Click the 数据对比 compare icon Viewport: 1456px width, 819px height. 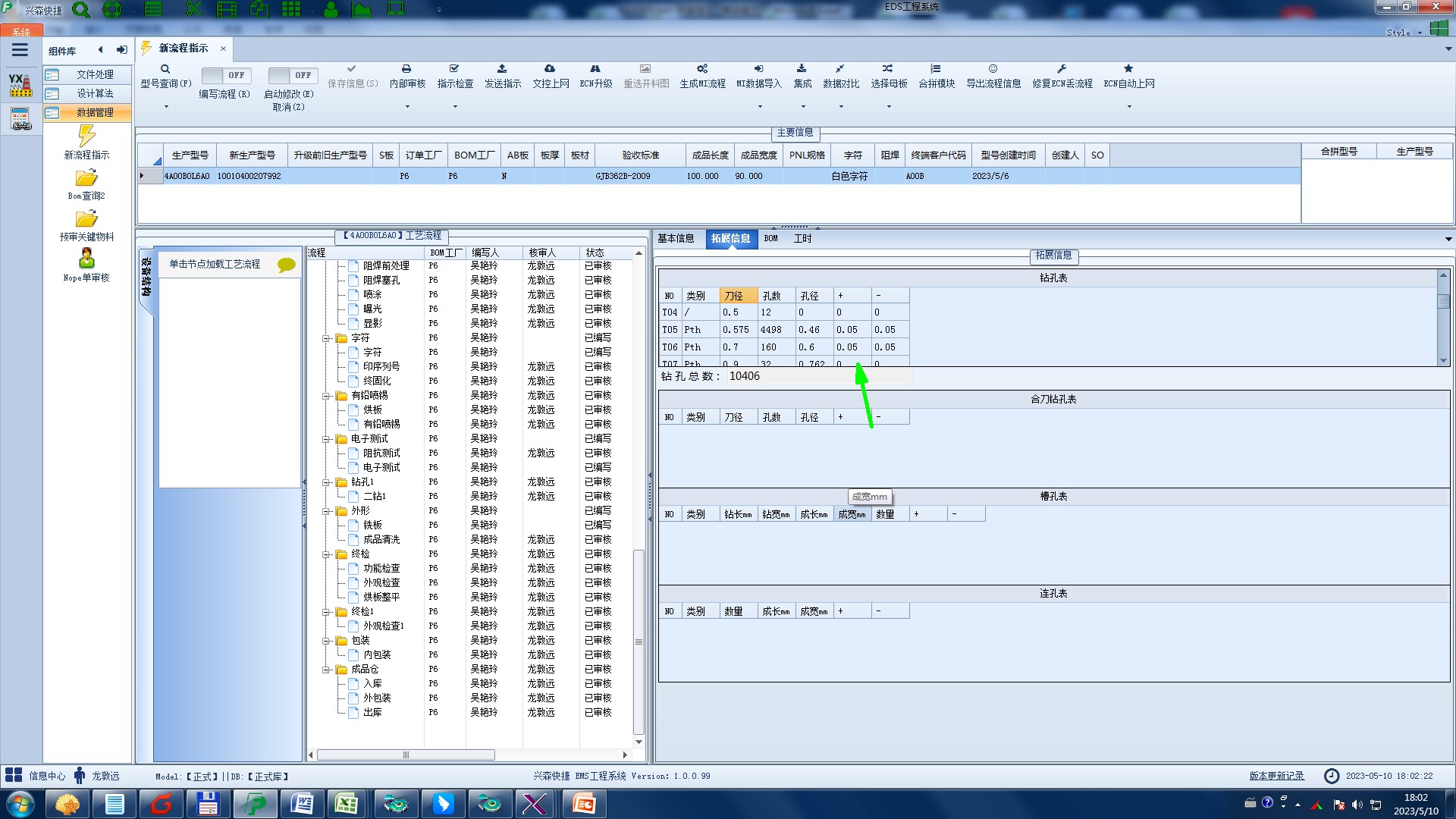(x=840, y=69)
